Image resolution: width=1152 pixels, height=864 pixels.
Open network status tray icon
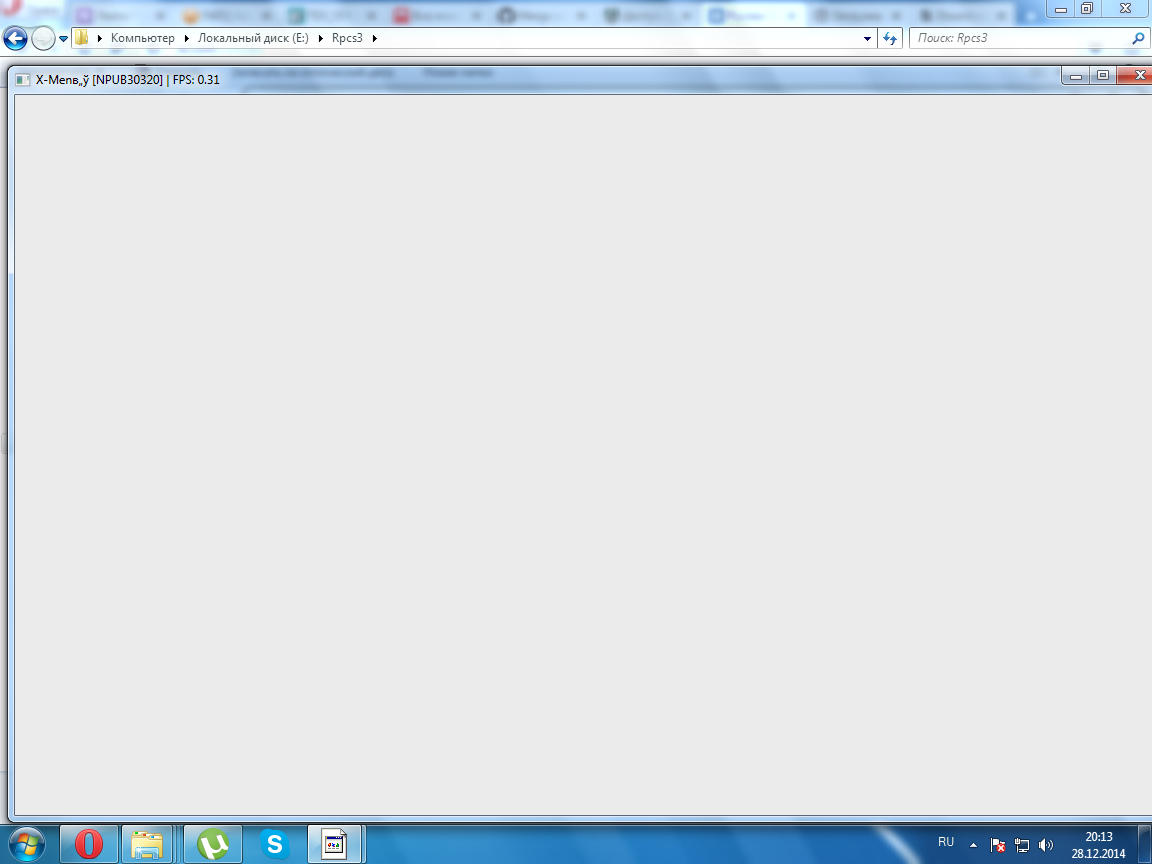1021,845
